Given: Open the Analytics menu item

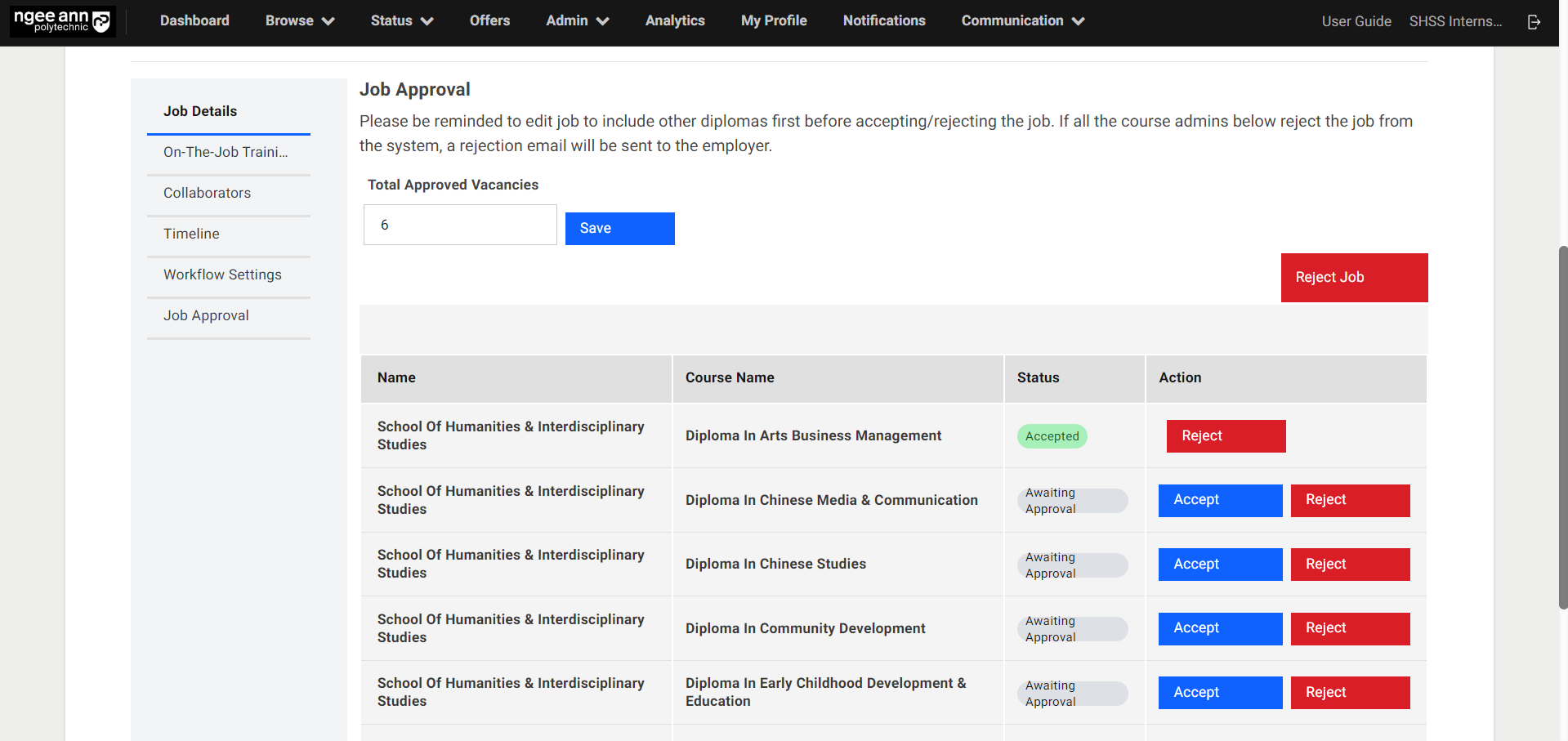Looking at the screenshot, I should 674,21.
